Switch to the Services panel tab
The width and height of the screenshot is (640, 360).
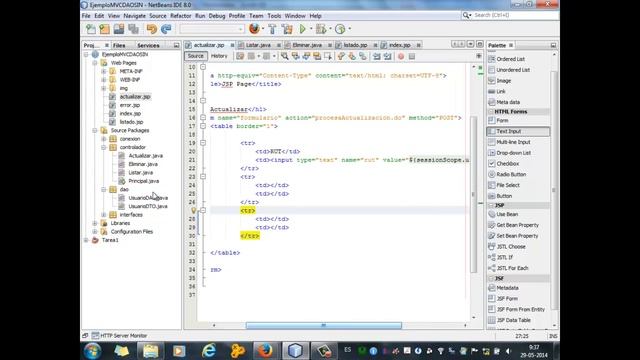coord(148,45)
